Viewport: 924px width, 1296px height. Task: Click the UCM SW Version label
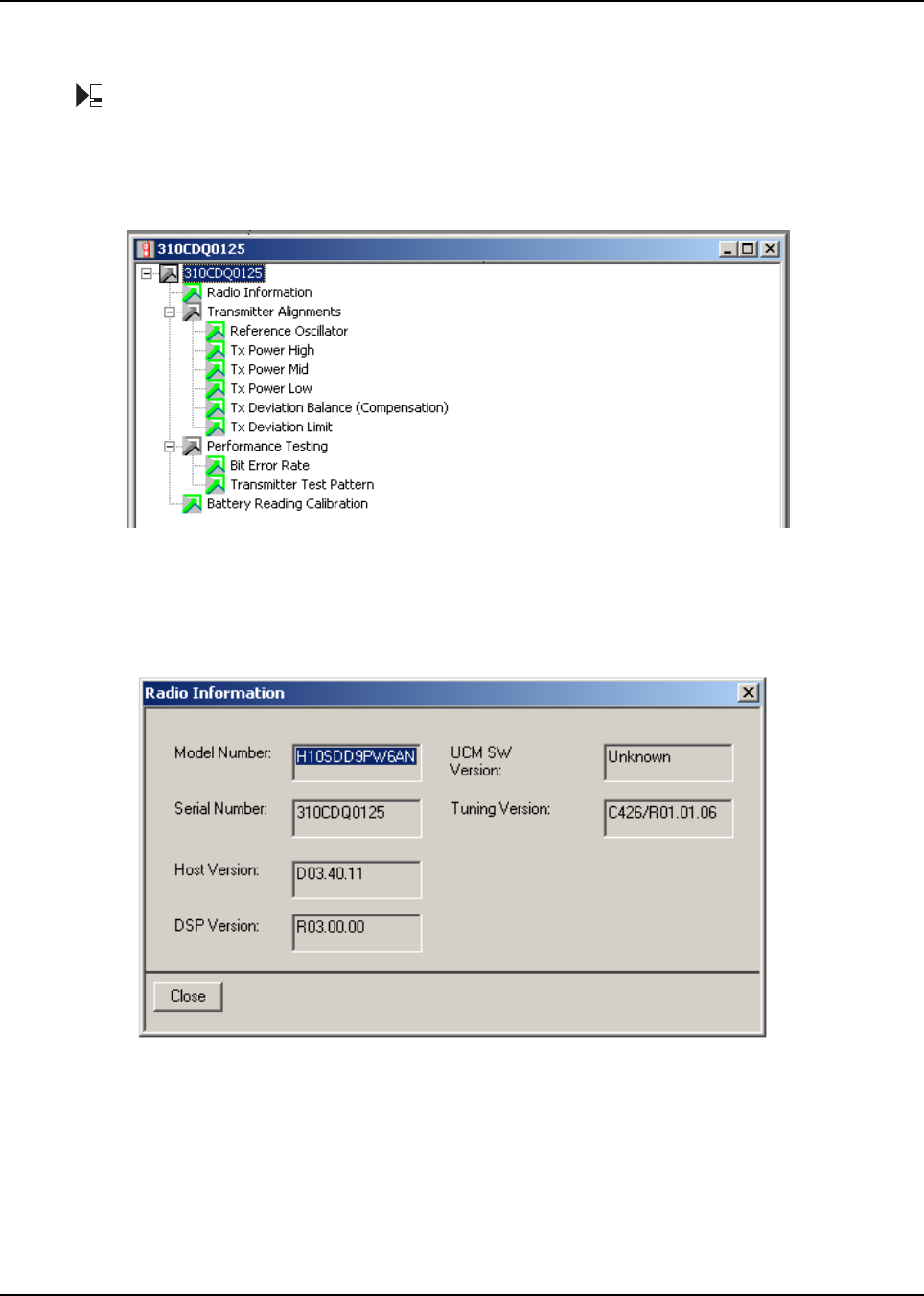pos(481,761)
